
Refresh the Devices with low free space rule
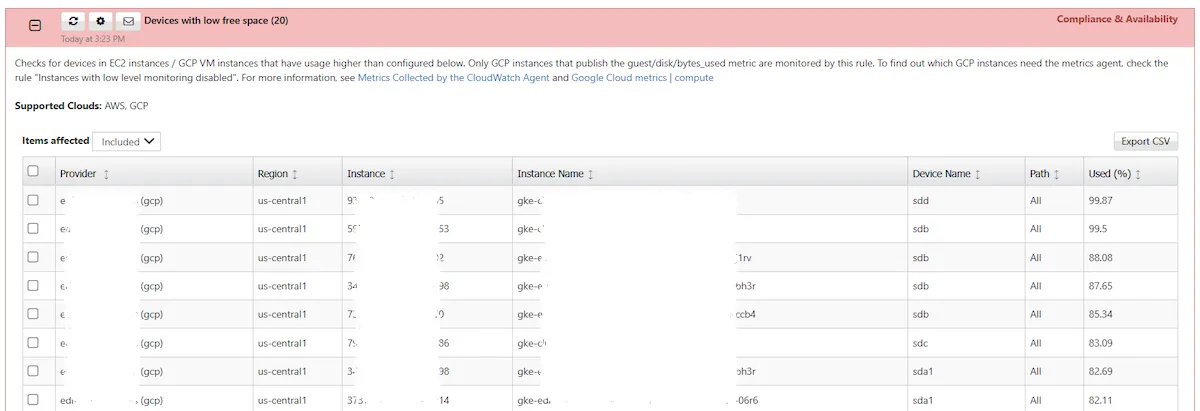click(74, 20)
